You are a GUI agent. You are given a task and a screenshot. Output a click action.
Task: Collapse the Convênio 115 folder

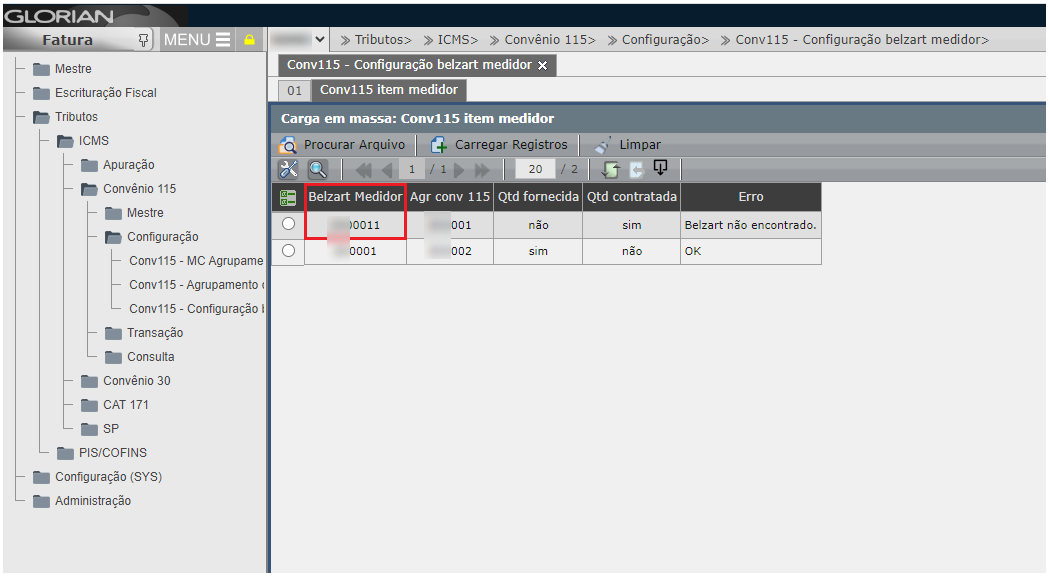(89, 189)
